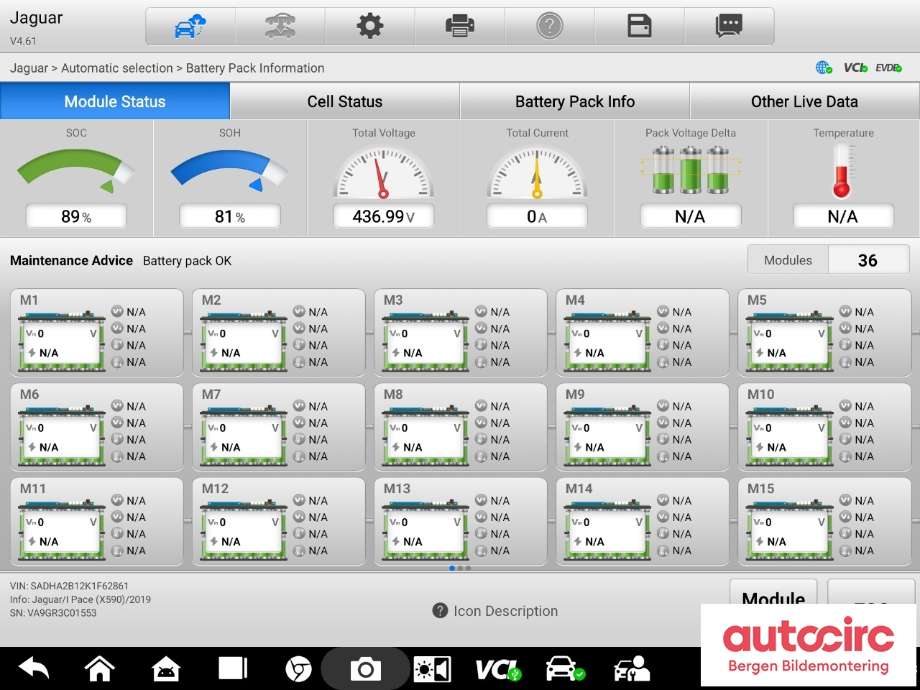Select the Other Live Data tab
This screenshot has width=920, height=690.
[x=804, y=102]
